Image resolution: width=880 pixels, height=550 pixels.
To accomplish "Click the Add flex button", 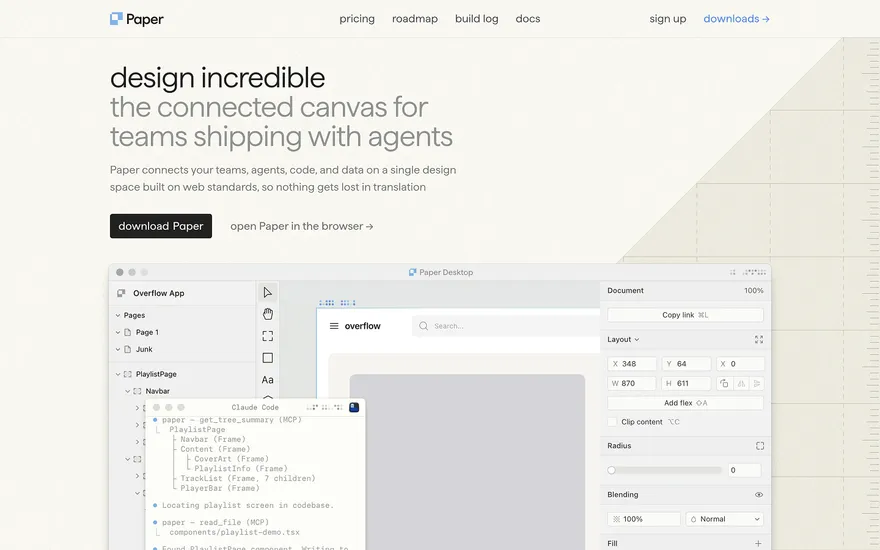I will 685,403.
